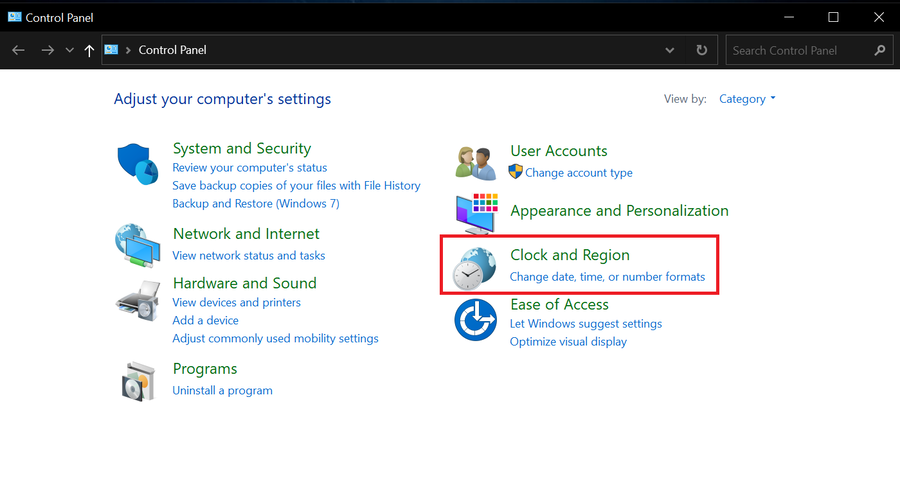900x483 pixels.
Task: Click View network status and tasks
Action: pyautogui.click(x=249, y=256)
